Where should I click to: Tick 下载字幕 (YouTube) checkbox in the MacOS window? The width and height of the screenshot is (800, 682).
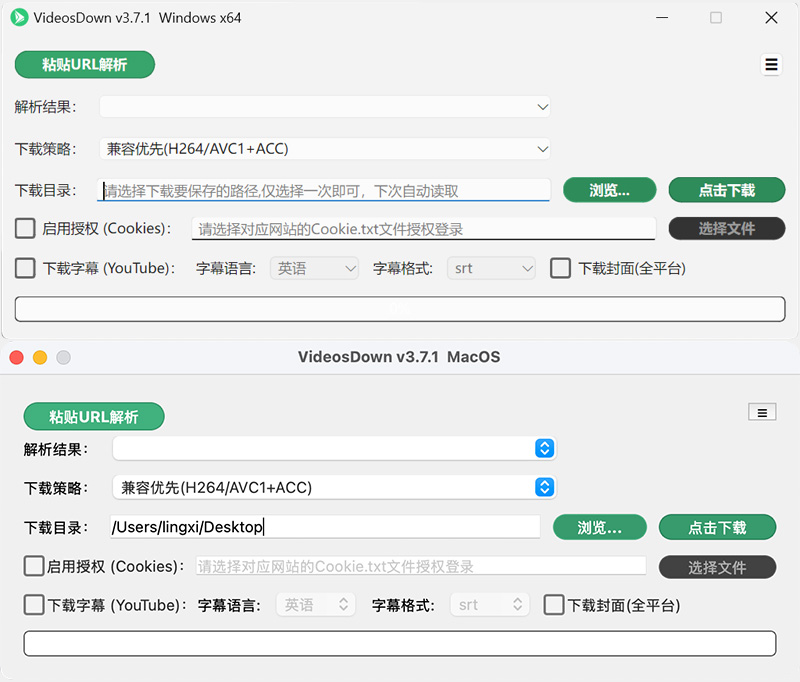click(34, 605)
